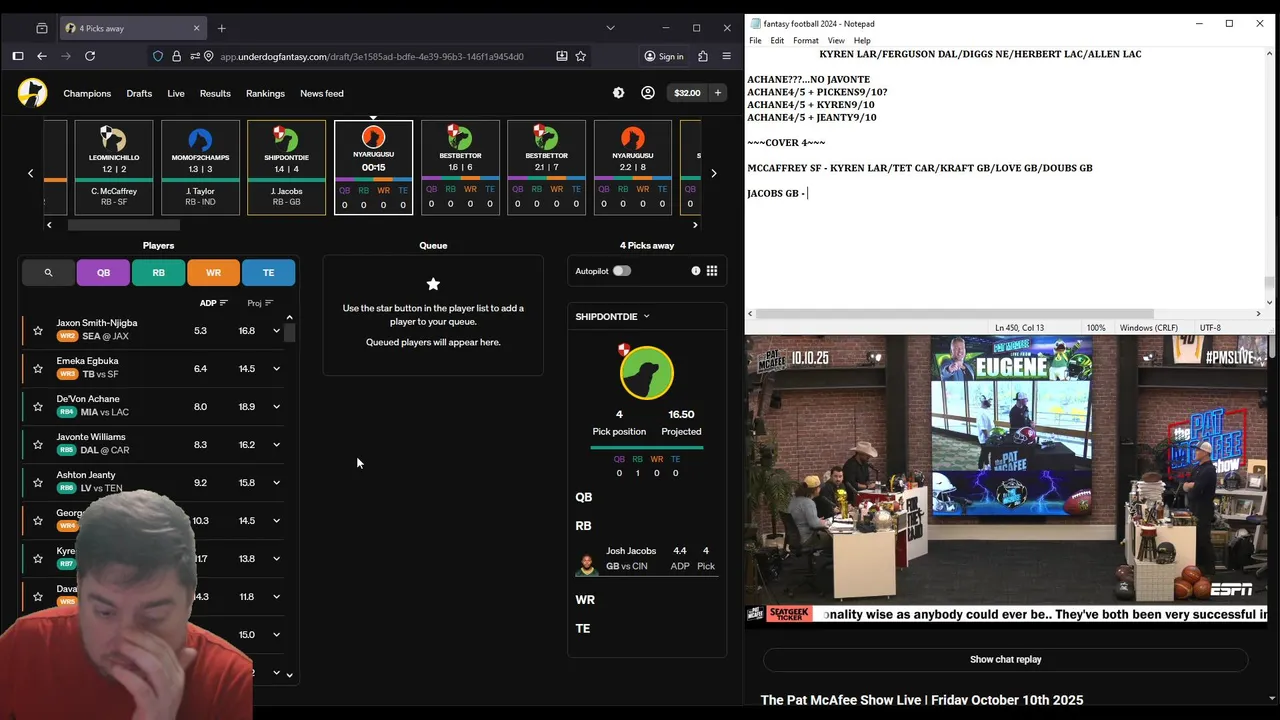Expand Jaxon Smith-Njigba player details
The height and width of the screenshot is (720, 1280).
tap(276, 330)
